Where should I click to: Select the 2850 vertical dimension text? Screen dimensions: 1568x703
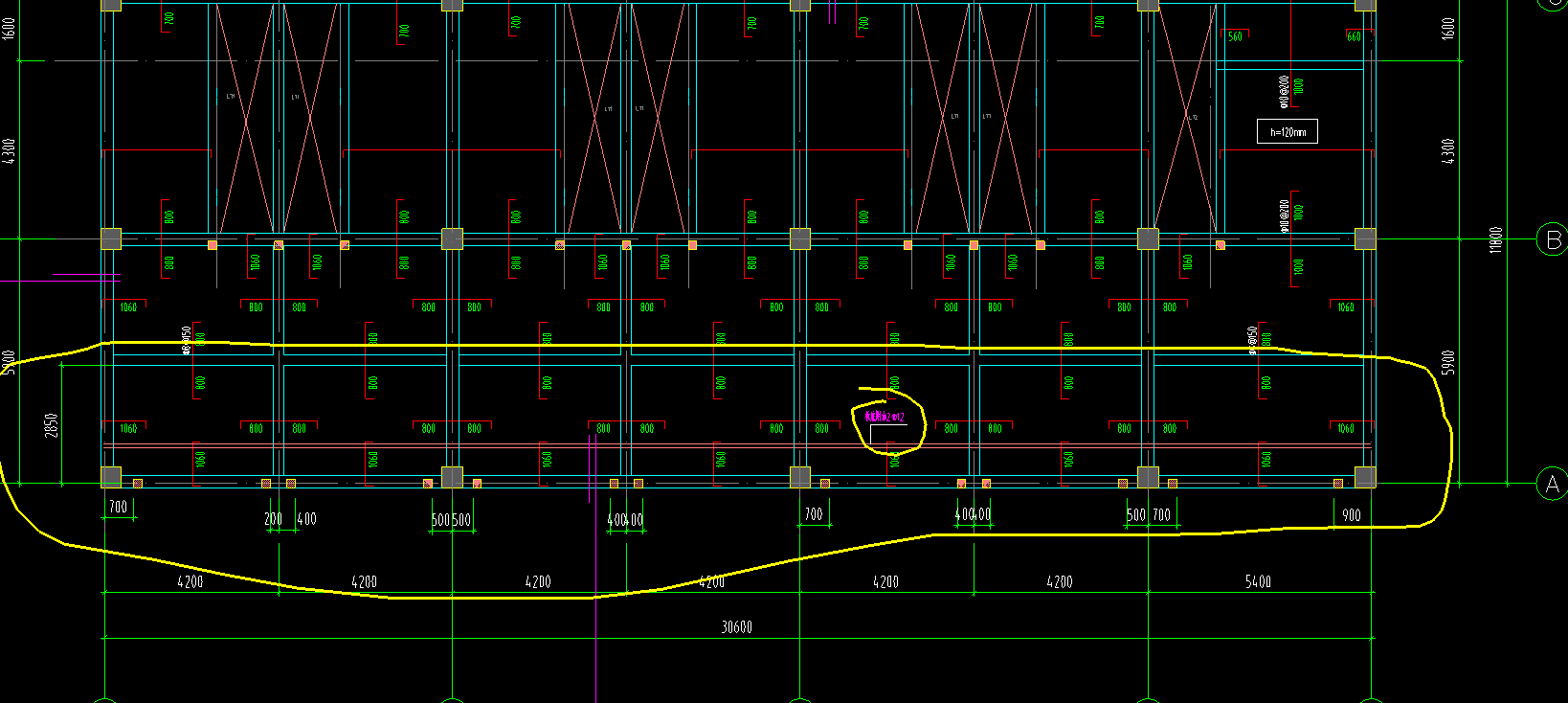point(51,425)
